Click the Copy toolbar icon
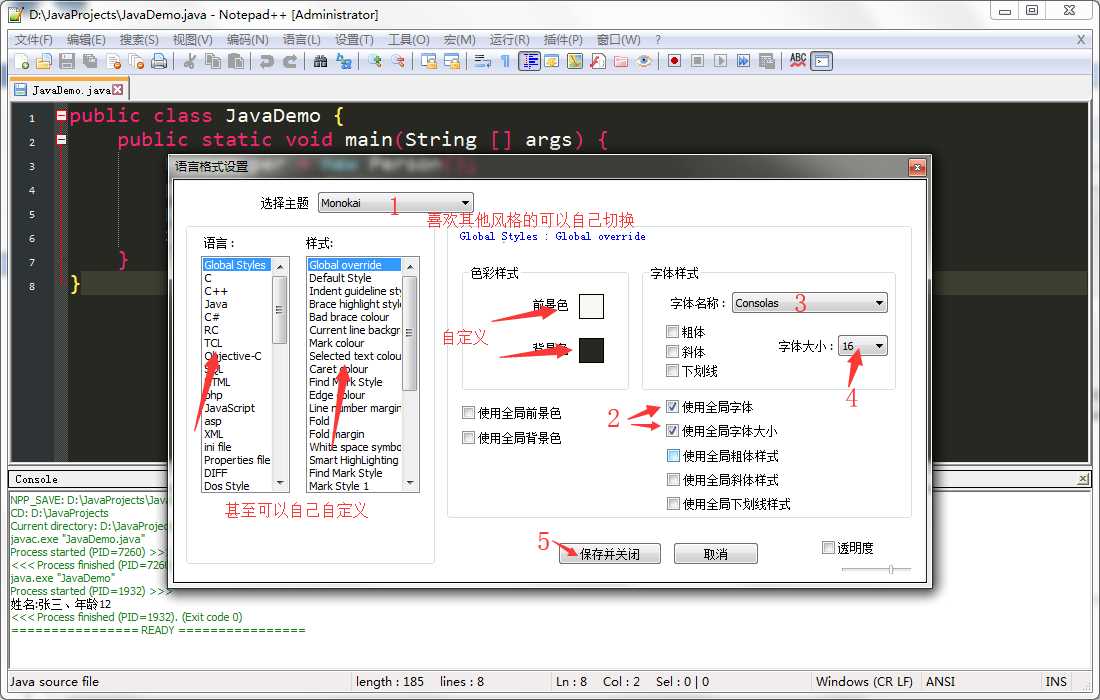 [213, 62]
